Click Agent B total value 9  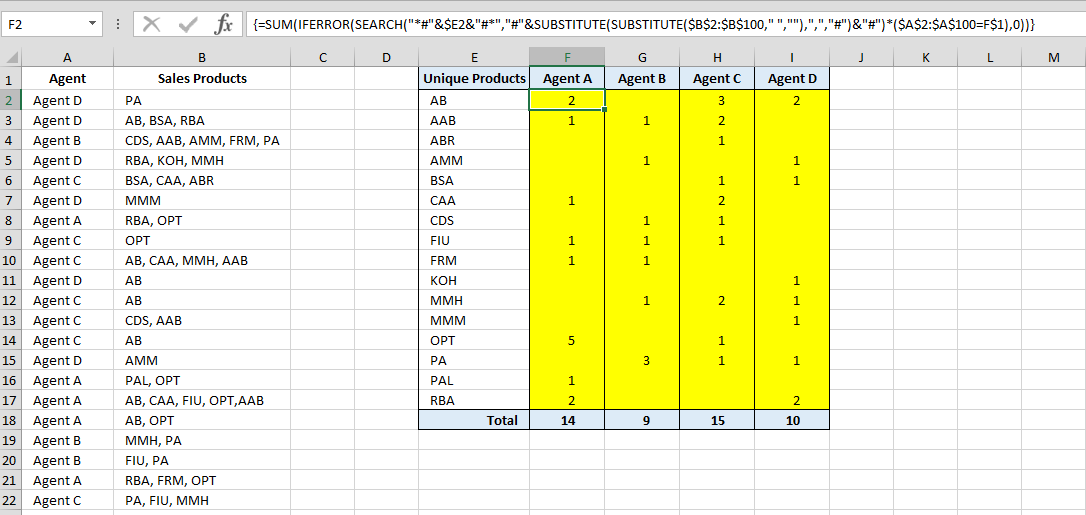[642, 419]
